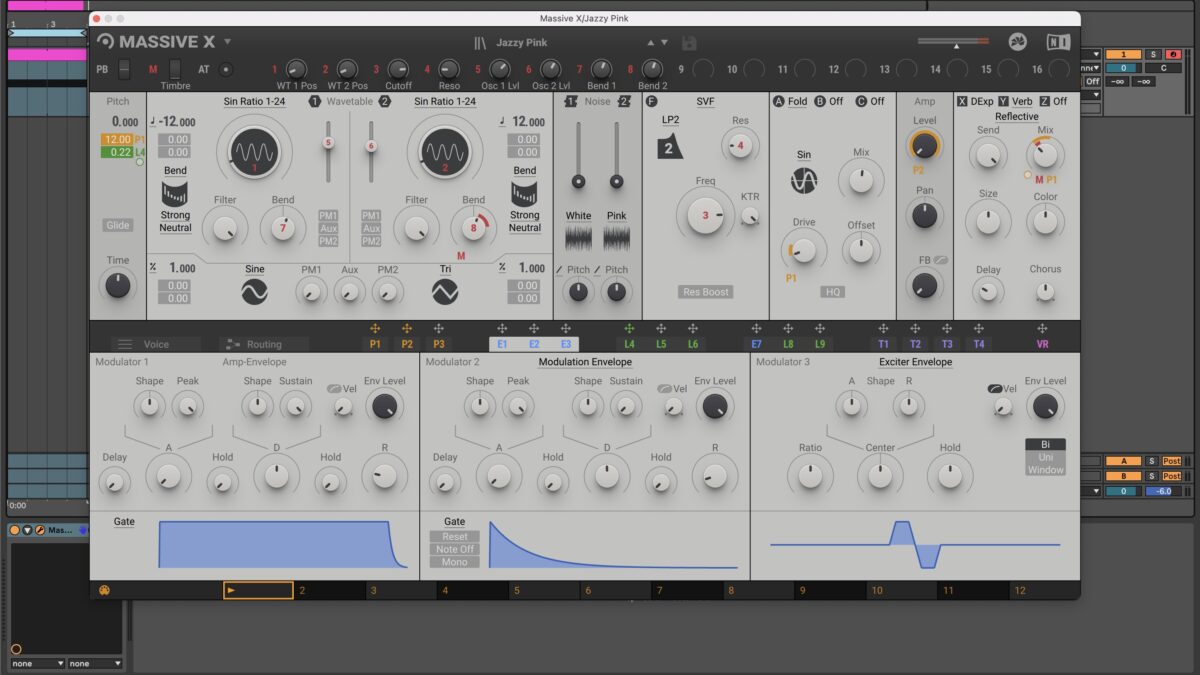The image size is (1200, 675).
Task: Open the Exciter Envelope type menu
Action: pos(915,362)
